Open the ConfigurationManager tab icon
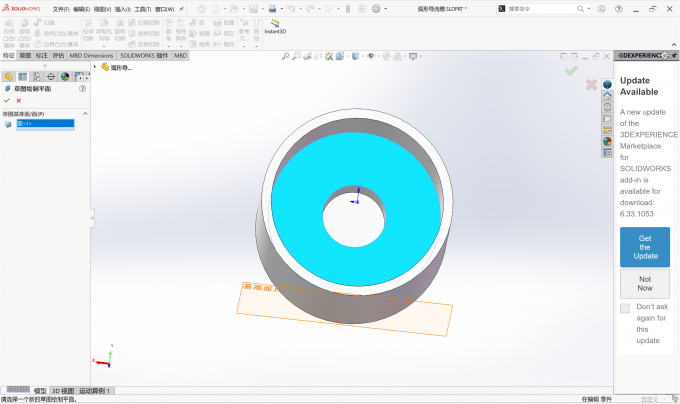Screen dimensions: 680x404 (x=37, y=77)
